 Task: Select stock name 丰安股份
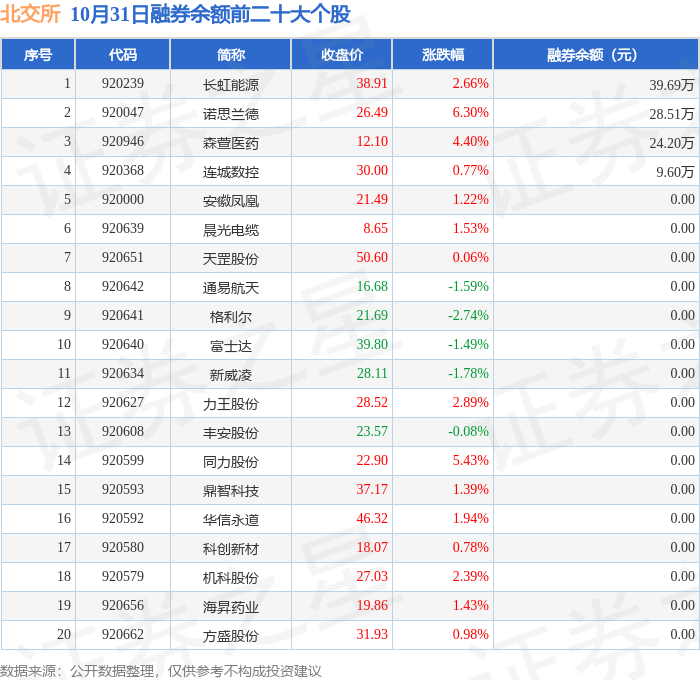(x=231, y=433)
